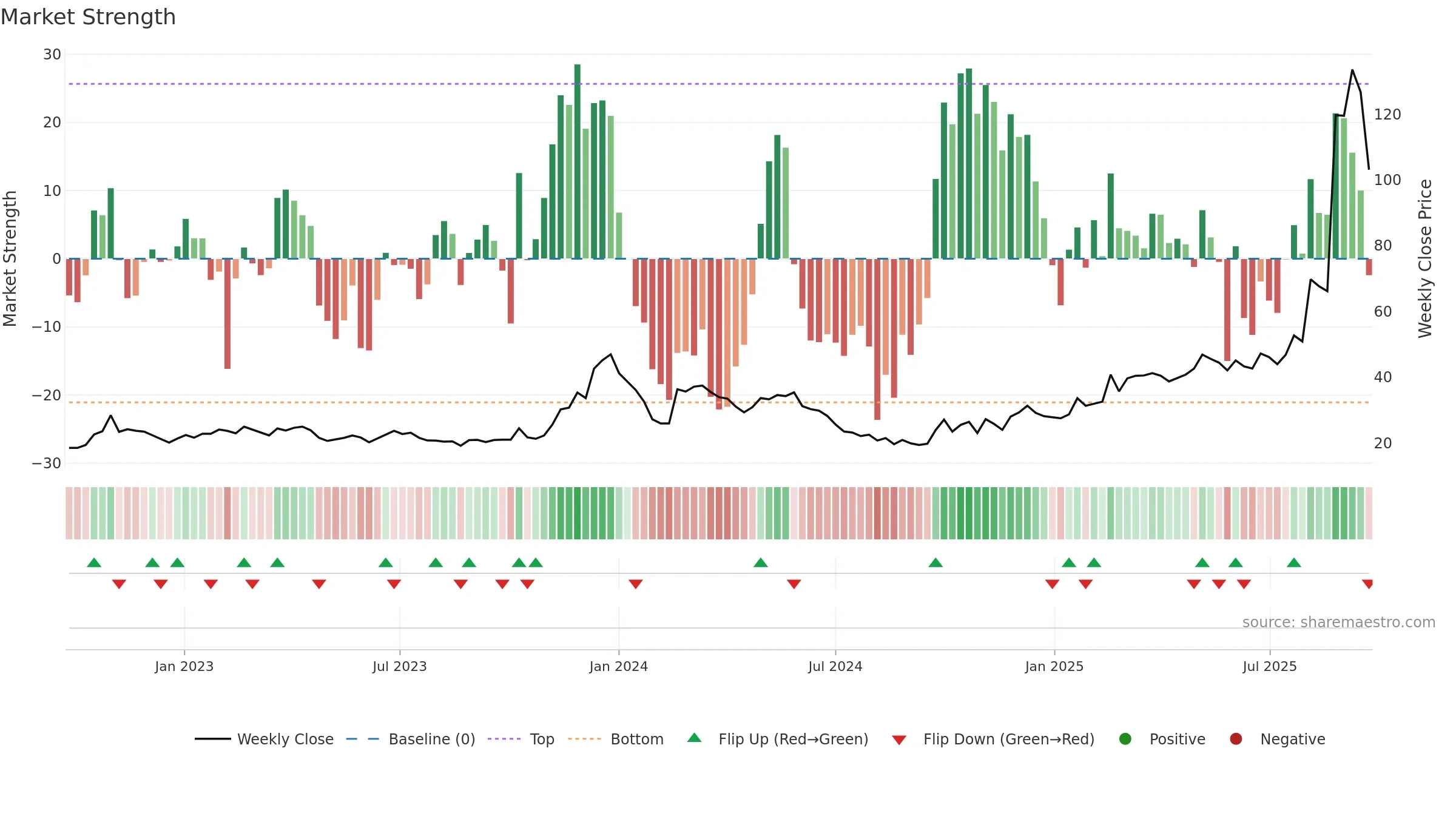
Task: Click the green Flip Up triangle legend icon
Action: [x=695, y=738]
